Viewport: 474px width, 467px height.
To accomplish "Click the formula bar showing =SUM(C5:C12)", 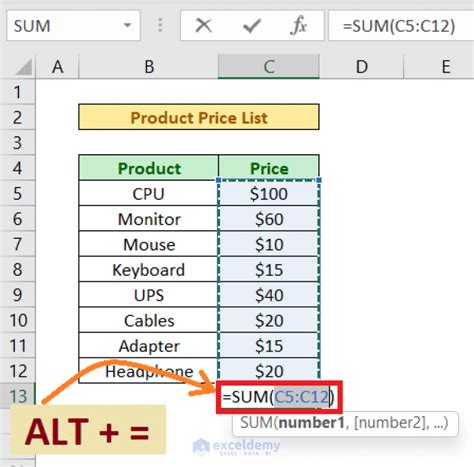I will pyautogui.click(x=401, y=26).
